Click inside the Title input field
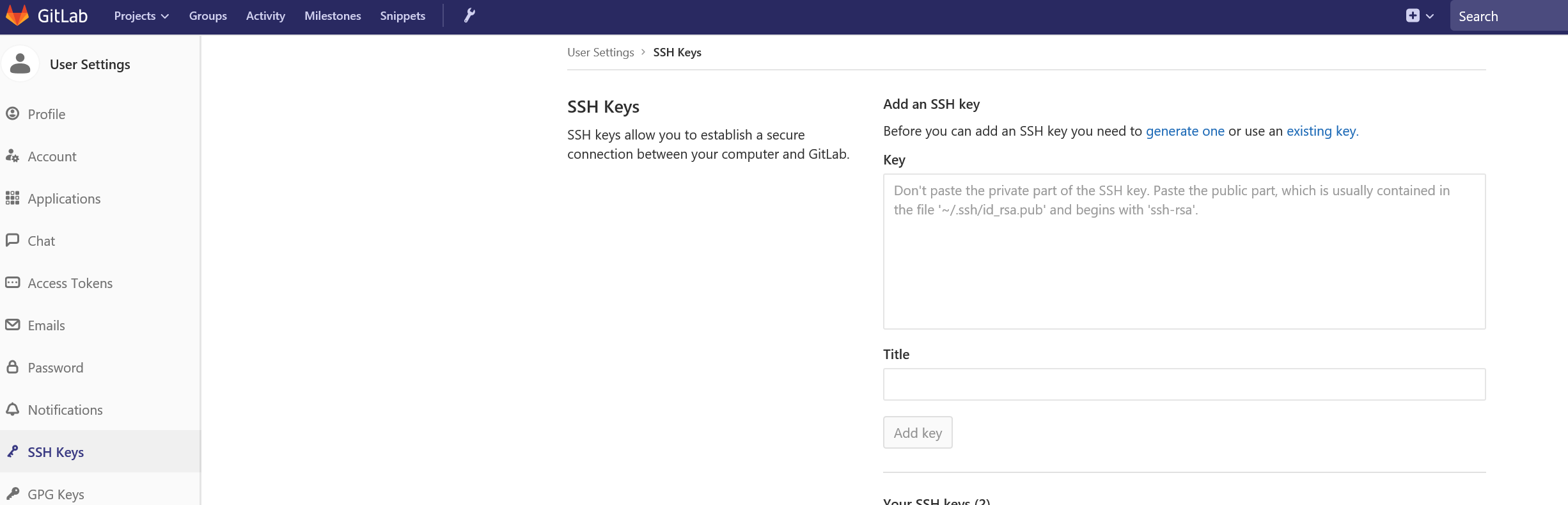Screen dimensions: 1568x505 1184,384
